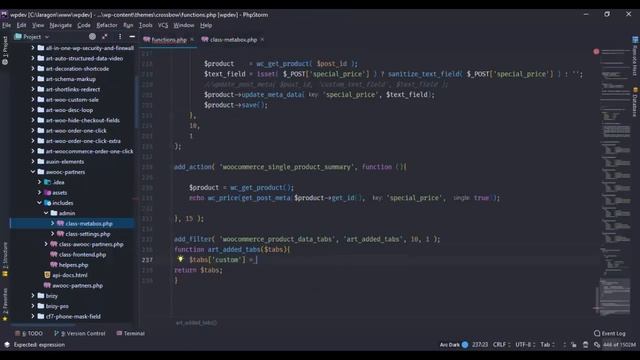Click the 1: Project side tab
Image resolution: width=640 pixels, height=360 pixels.
pos(5,50)
